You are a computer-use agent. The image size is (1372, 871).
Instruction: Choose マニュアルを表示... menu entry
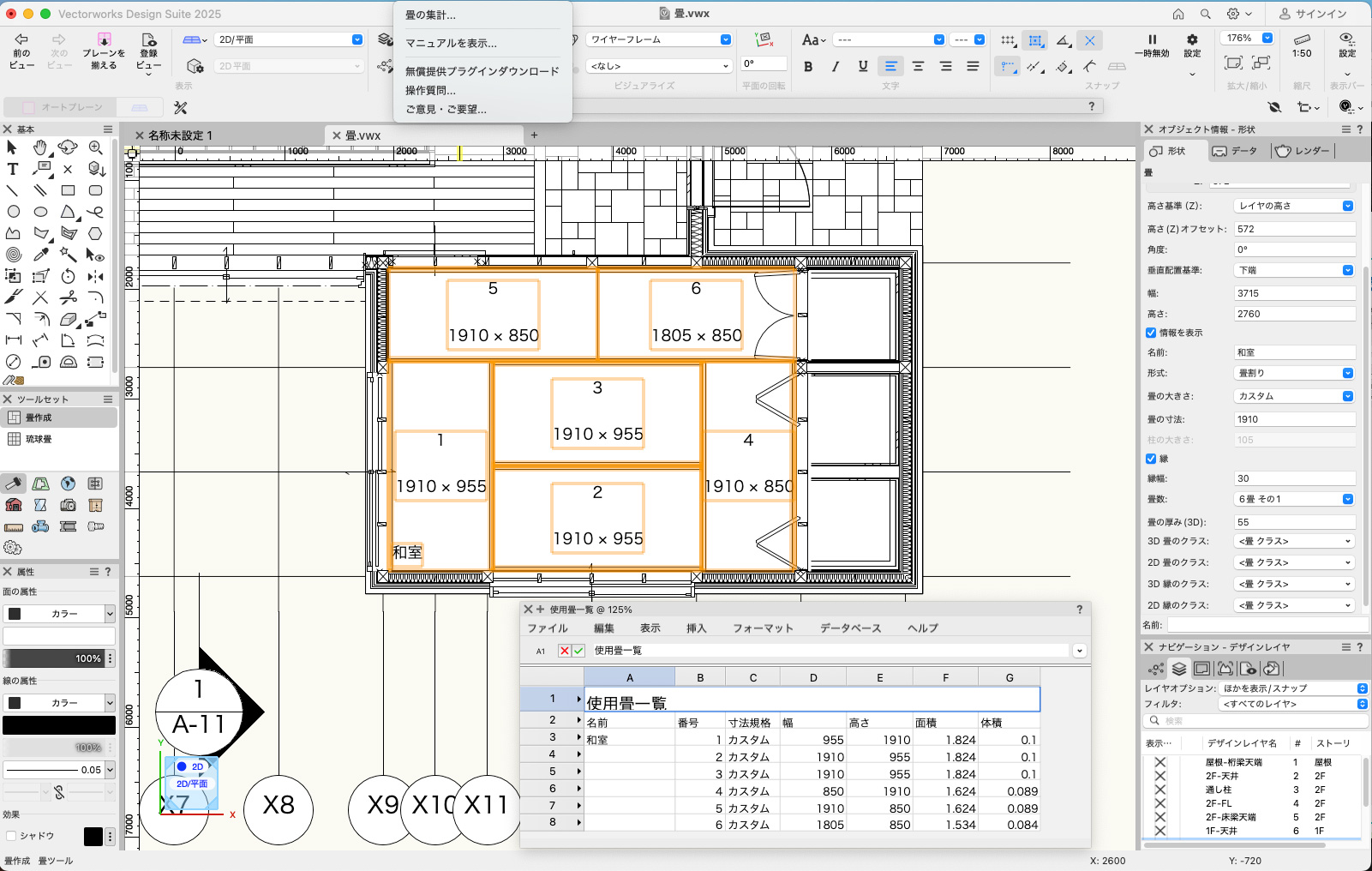482,43
